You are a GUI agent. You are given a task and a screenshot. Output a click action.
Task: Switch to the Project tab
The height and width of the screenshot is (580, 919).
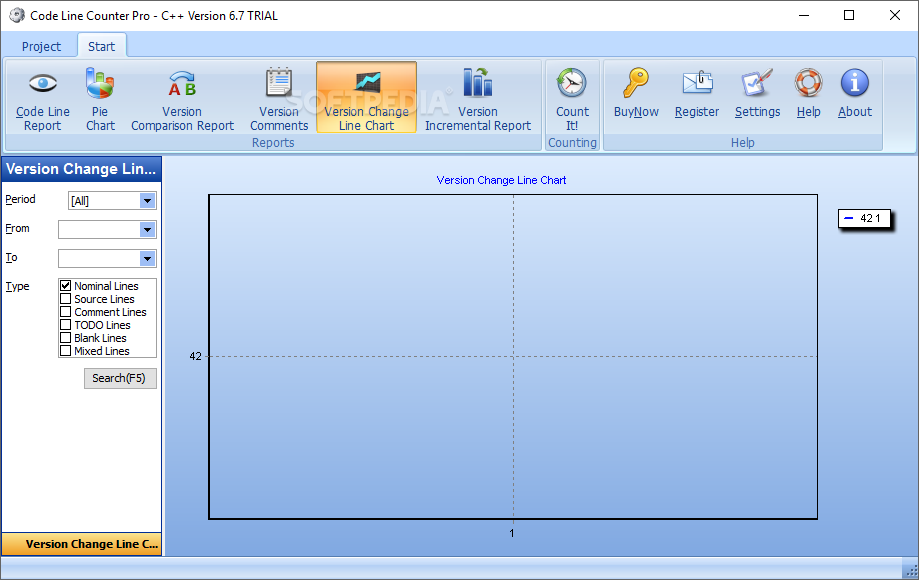pyautogui.click(x=41, y=46)
